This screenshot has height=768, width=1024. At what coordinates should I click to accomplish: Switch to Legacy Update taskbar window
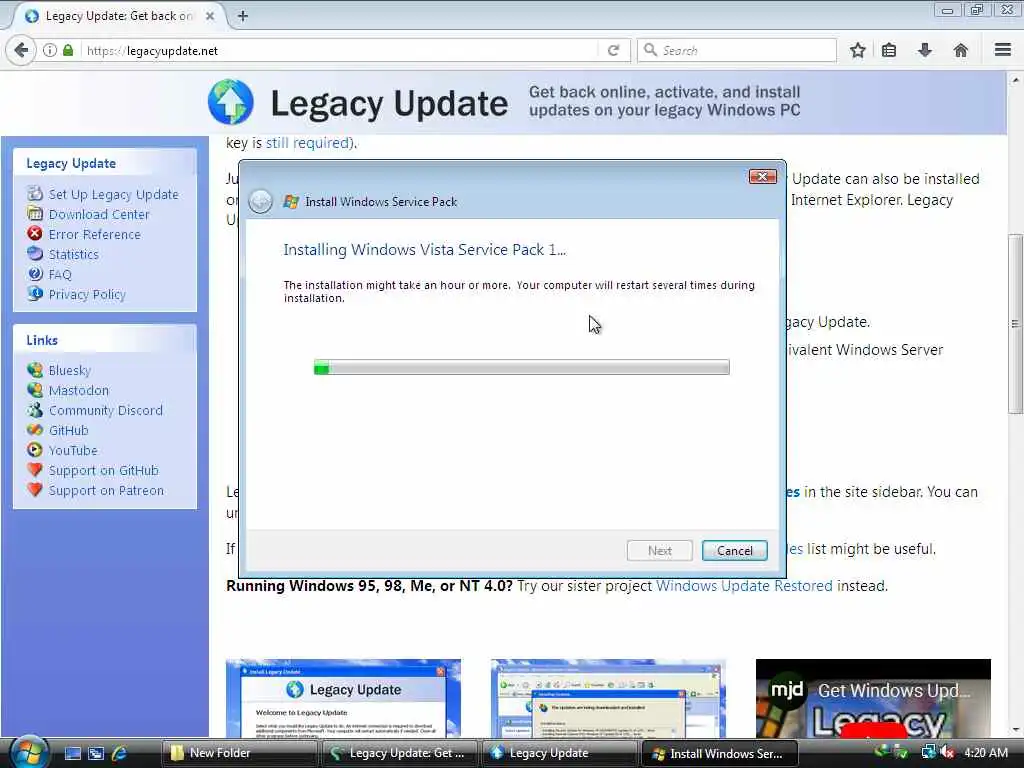tap(559, 754)
